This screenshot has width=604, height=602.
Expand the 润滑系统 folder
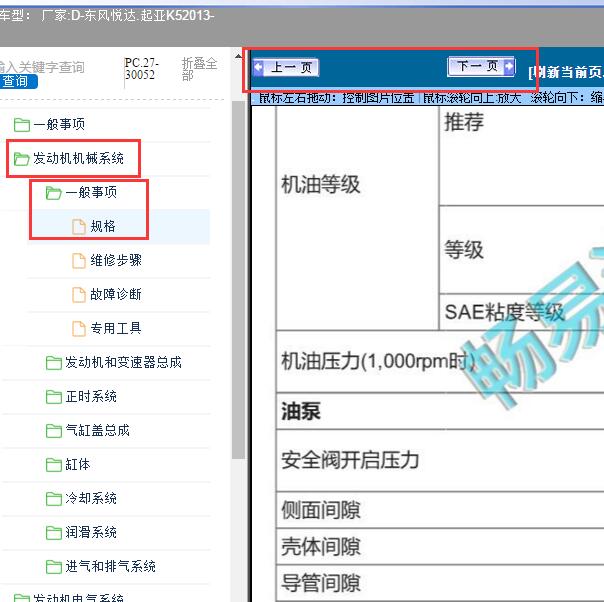point(91,532)
